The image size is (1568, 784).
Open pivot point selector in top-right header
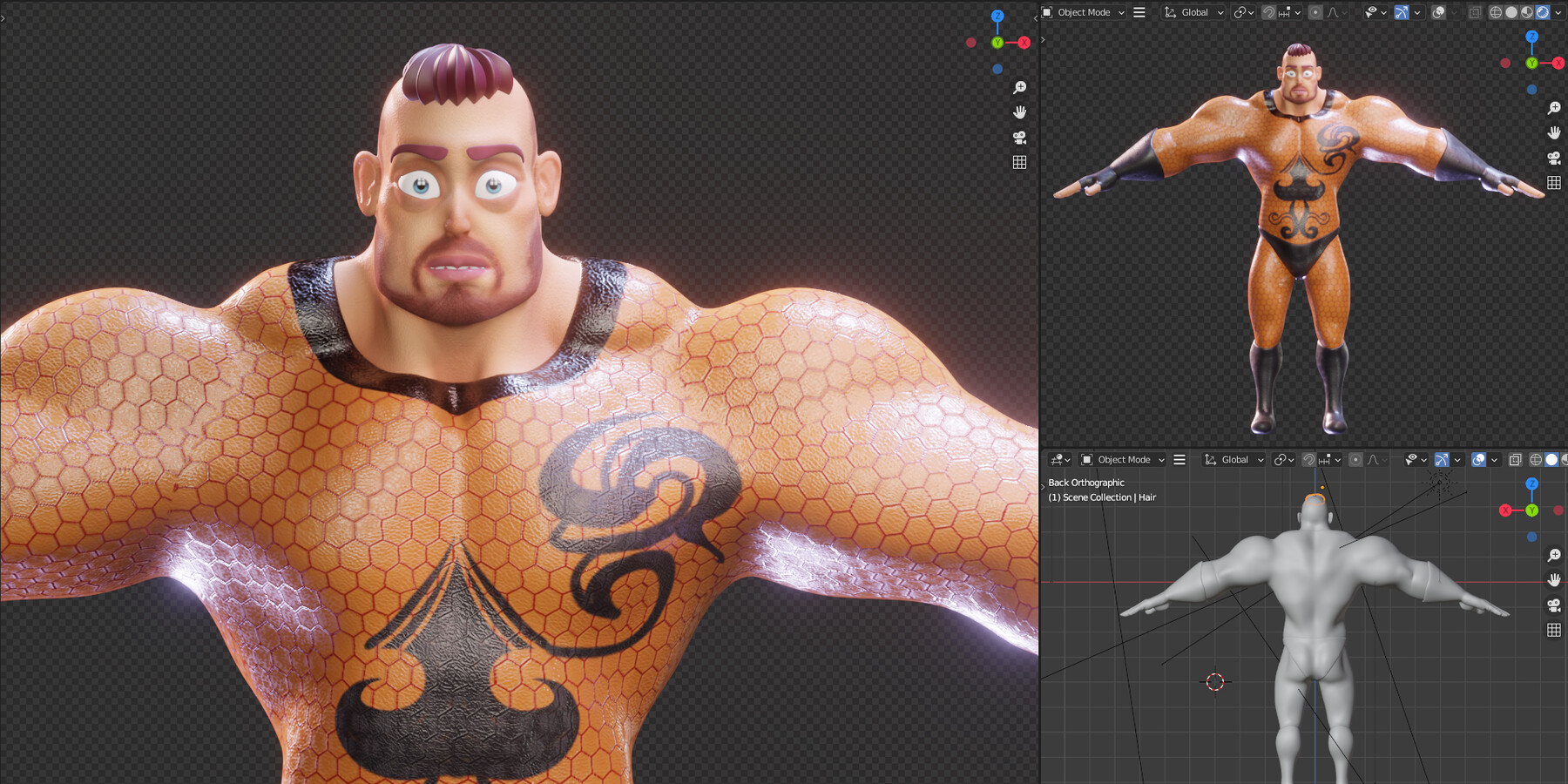1243,12
